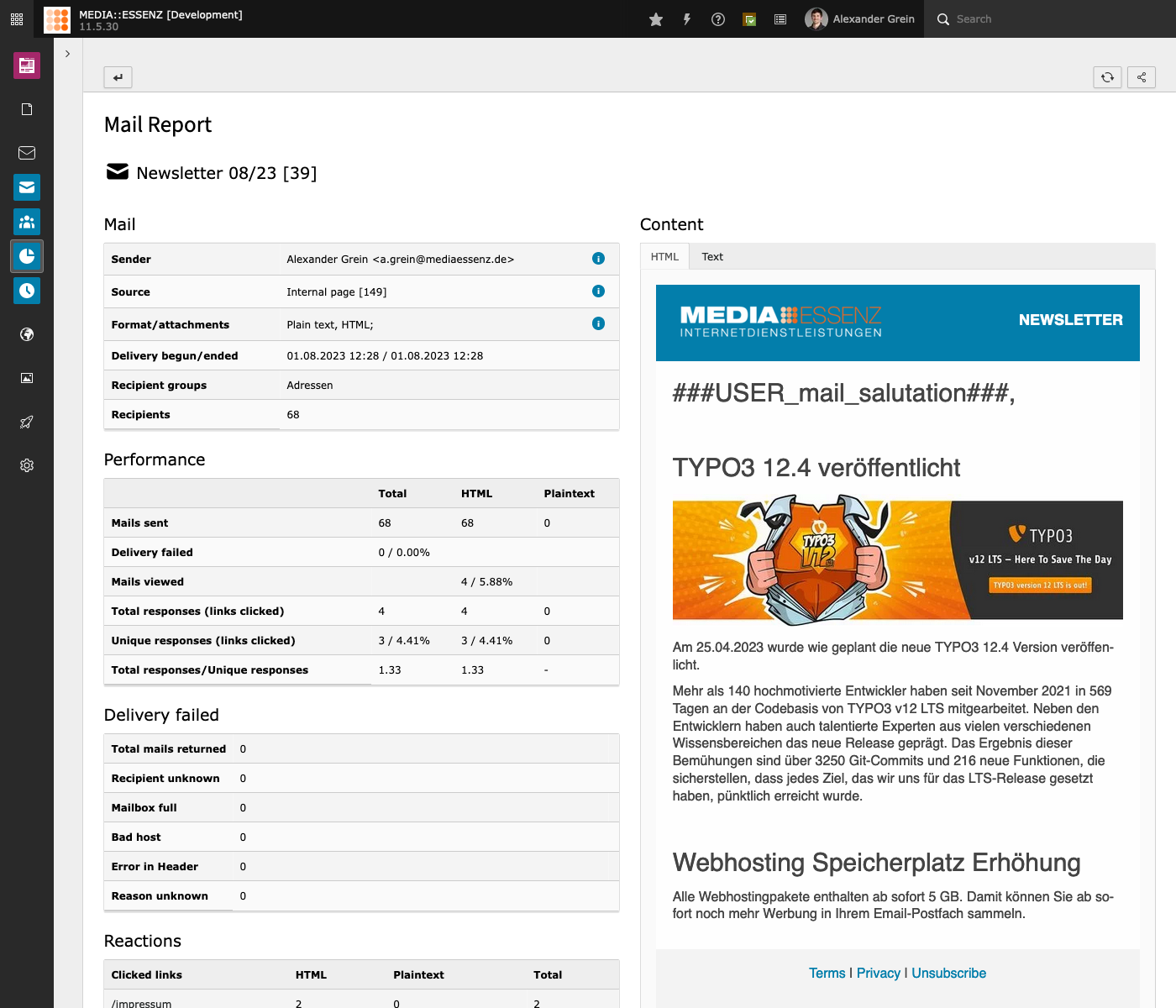This screenshot has width=1176, height=1008.
Task: Open the Site globe module
Action: 27,334
